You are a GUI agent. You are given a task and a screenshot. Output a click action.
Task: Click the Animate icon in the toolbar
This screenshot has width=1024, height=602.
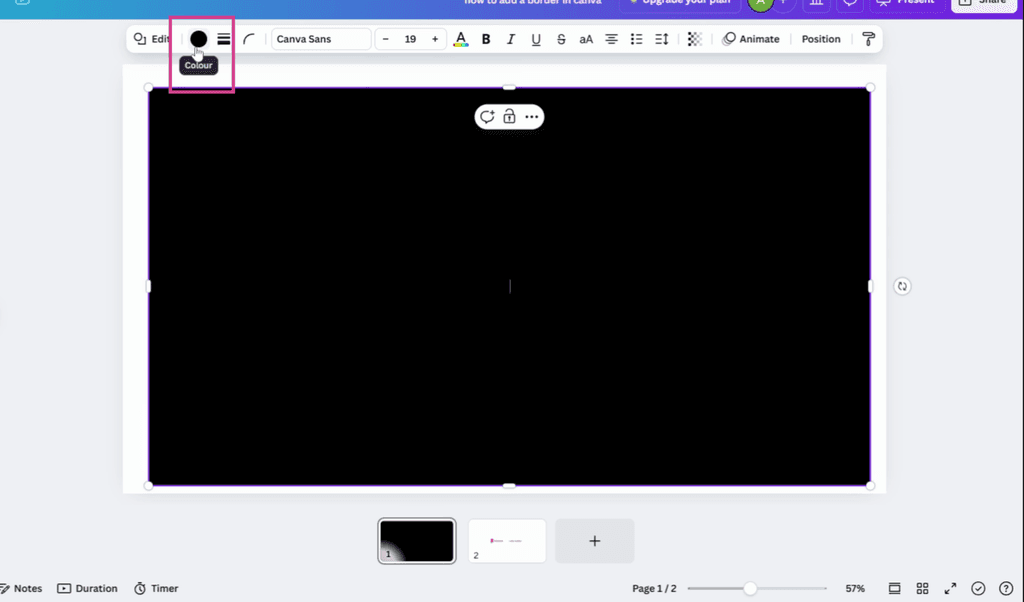(729, 38)
